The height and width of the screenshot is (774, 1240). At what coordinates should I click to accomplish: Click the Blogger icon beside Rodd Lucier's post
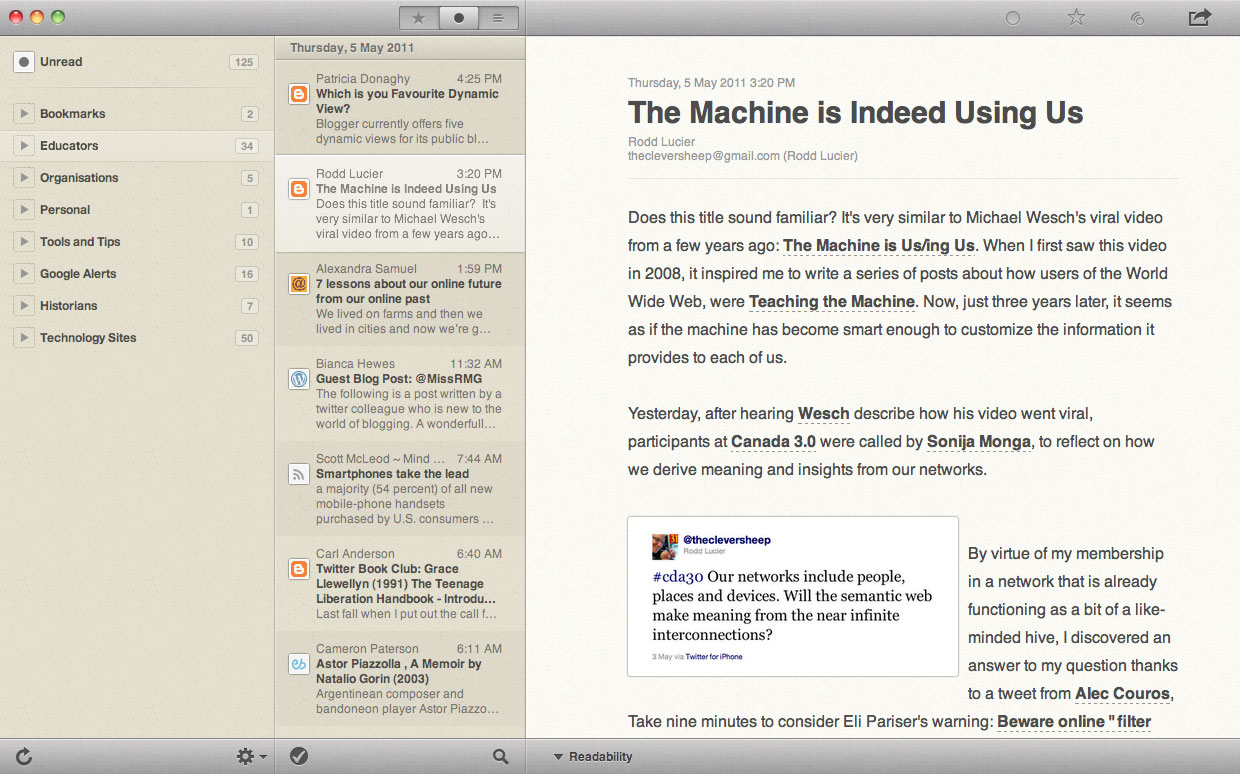pyautogui.click(x=298, y=189)
